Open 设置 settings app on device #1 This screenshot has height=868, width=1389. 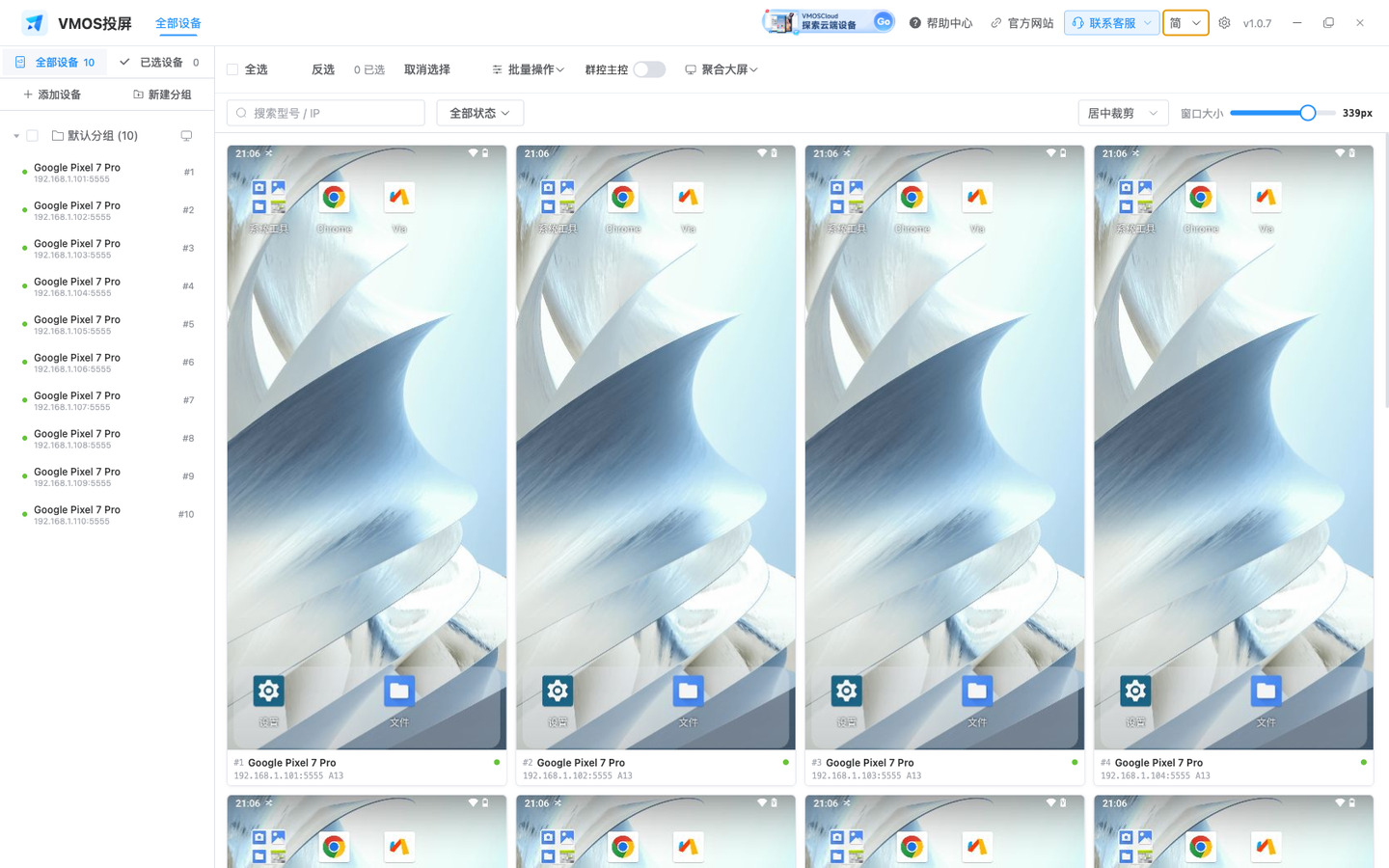(269, 691)
